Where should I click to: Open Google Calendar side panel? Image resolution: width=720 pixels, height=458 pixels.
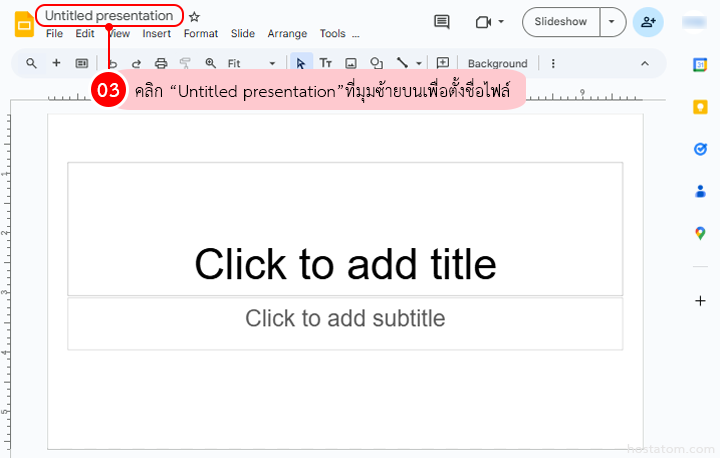click(700, 65)
